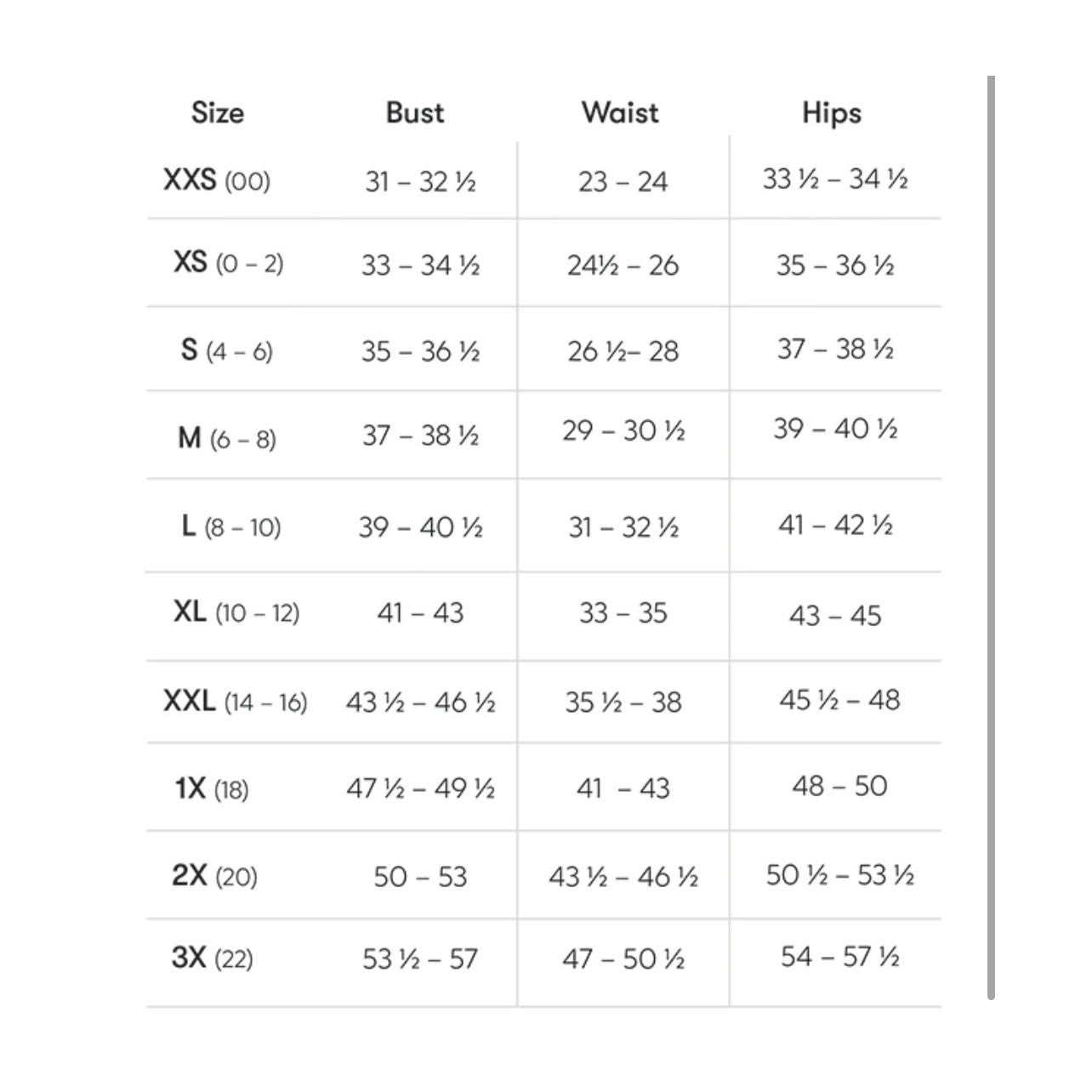Screen dimensions: 1092x1092
Task: Click the waist value 23 – 24
Action: coord(623,181)
